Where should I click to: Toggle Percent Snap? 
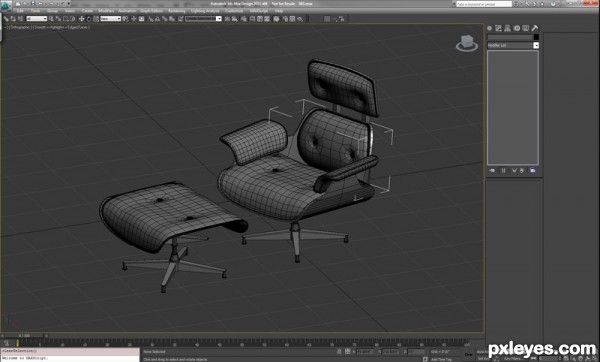[164, 18]
